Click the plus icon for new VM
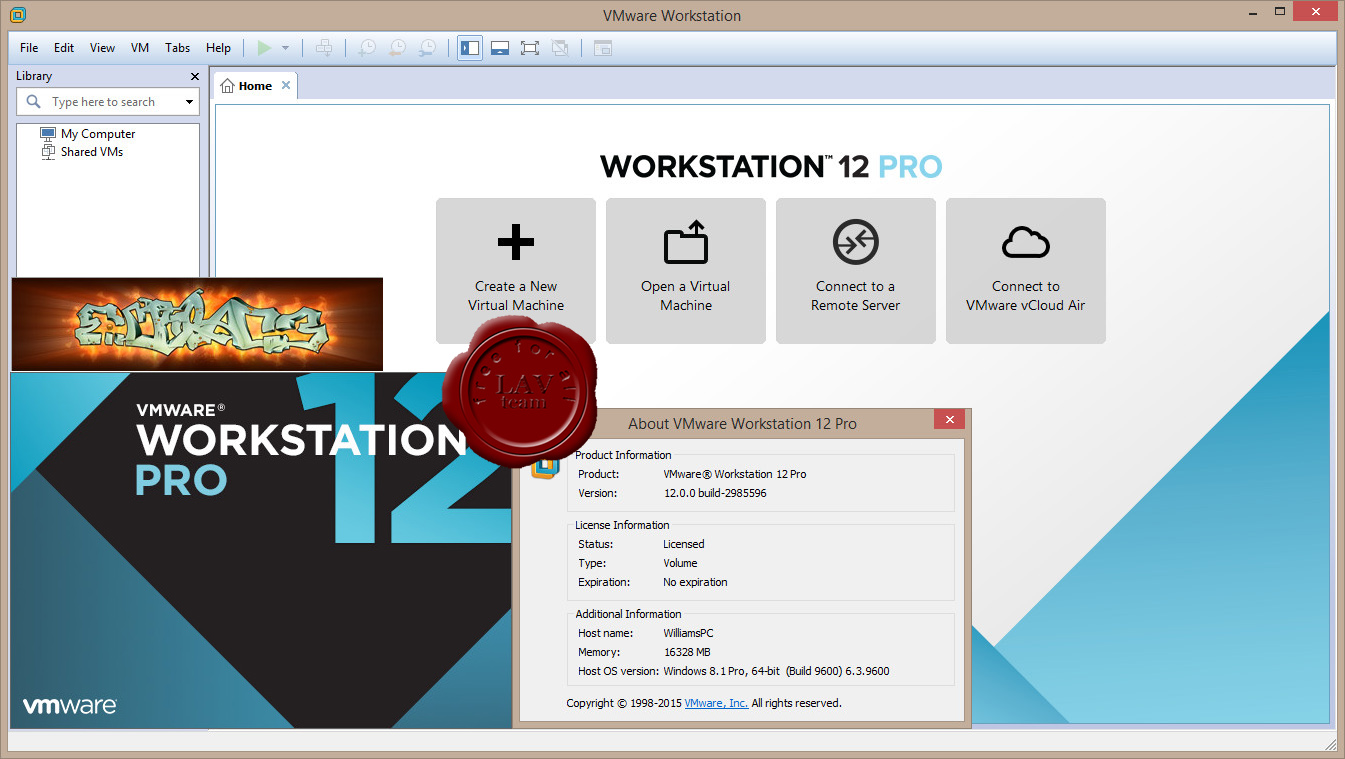The height and width of the screenshot is (759, 1345). pyautogui.click(x=516, y=241)
